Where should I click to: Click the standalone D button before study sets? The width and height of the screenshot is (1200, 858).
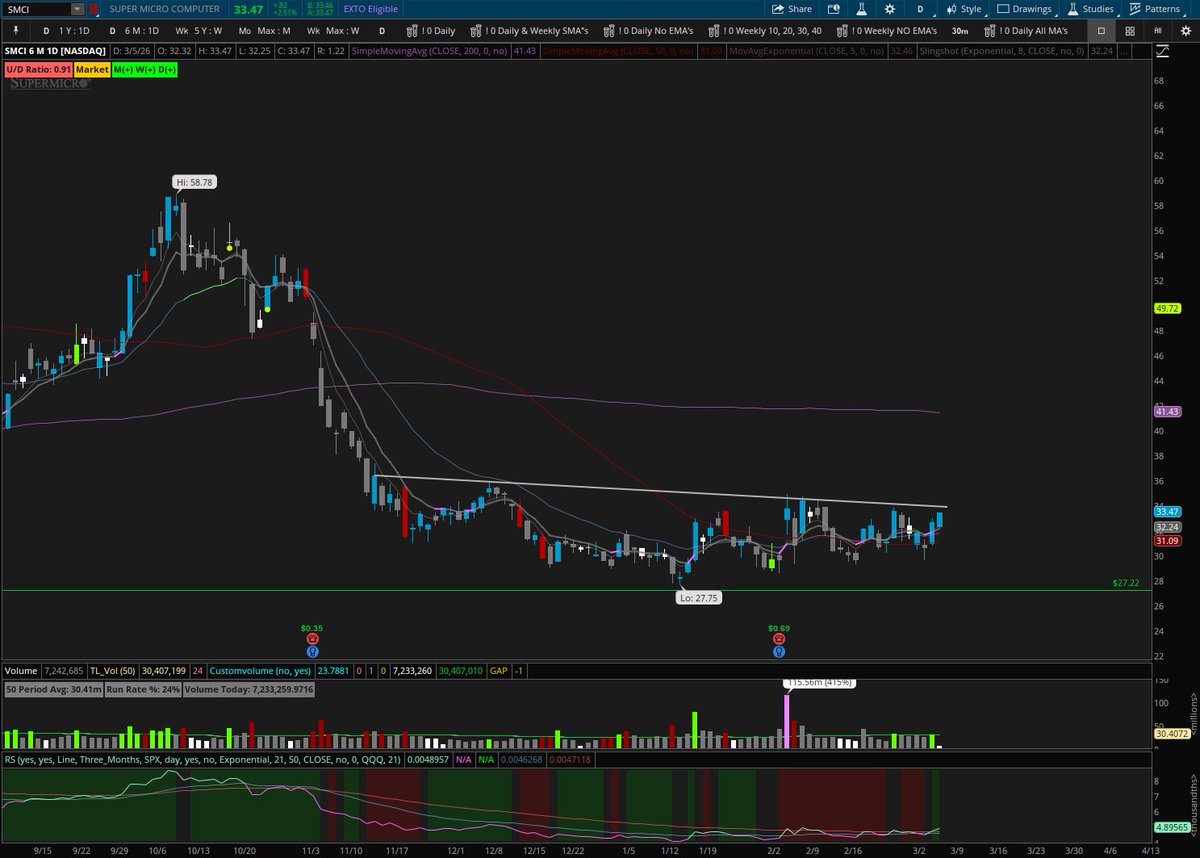coord(382,31)
